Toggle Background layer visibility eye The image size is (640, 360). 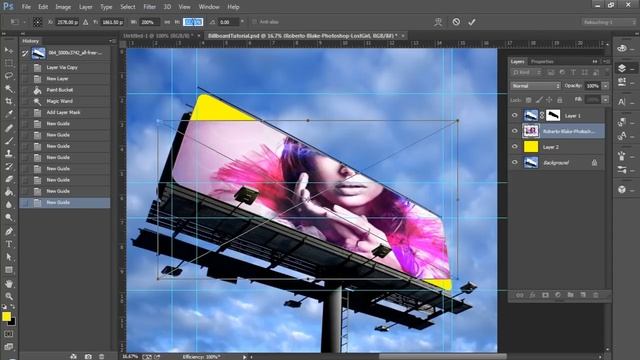[515, 162]
